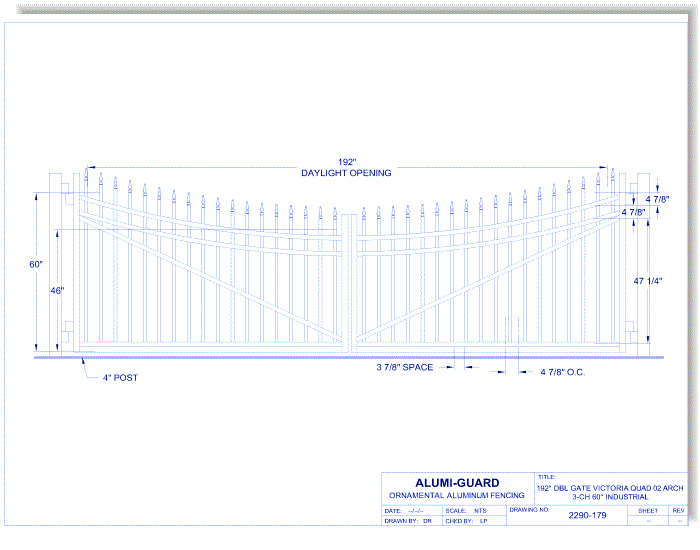The height and width of the screenshot is (550, 700).
Task: Select the SHEET column header
Action: [648, 511]
